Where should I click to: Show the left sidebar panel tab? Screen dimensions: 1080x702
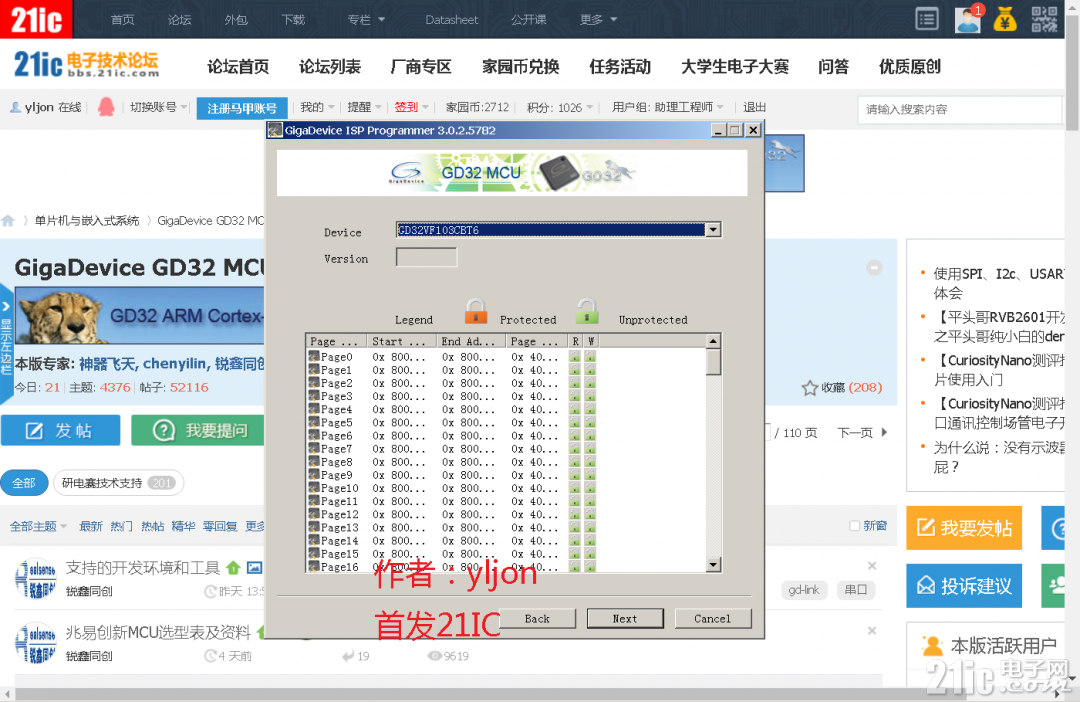point(6,344)
